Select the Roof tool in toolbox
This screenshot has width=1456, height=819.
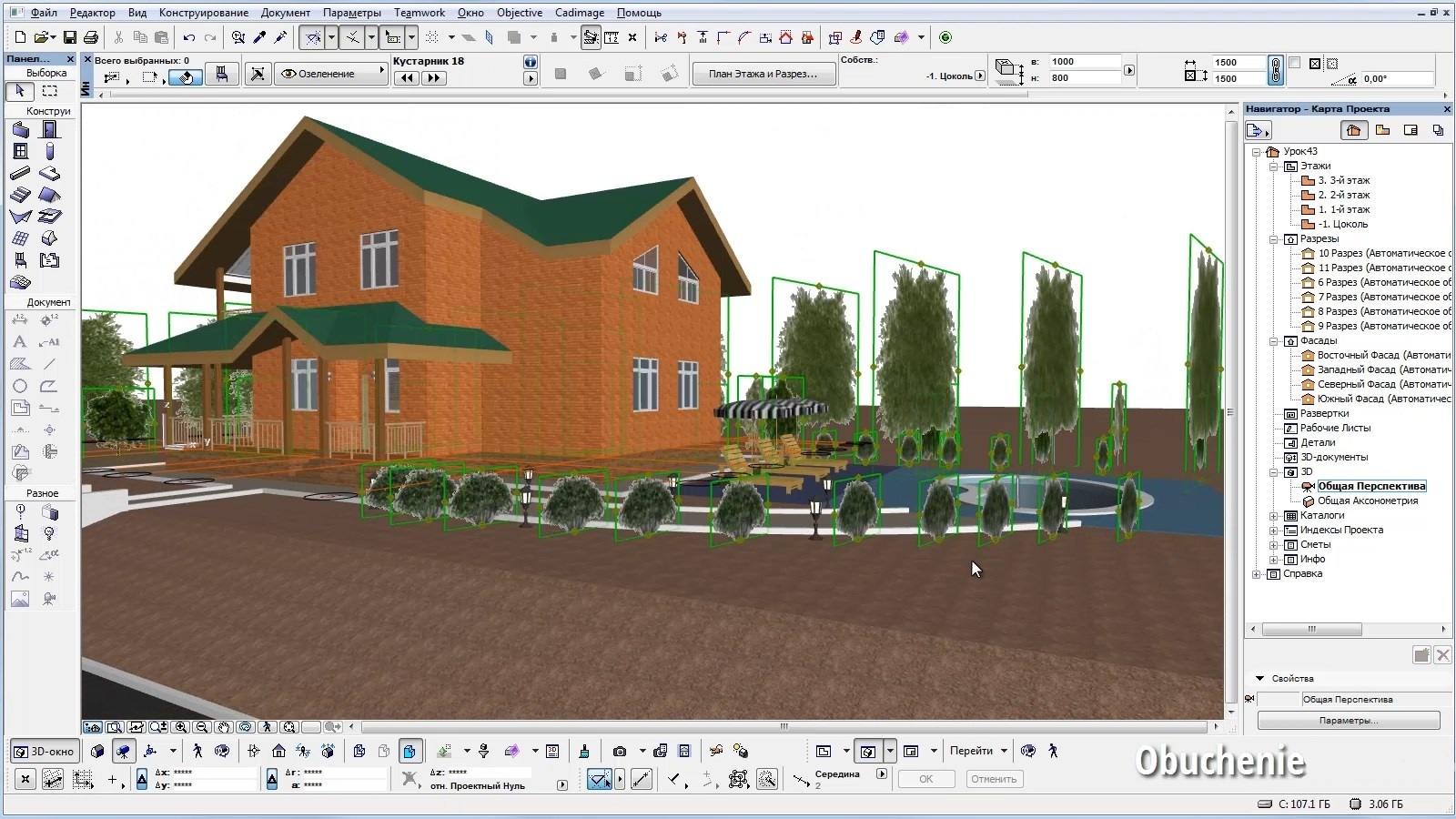(50, 195)
